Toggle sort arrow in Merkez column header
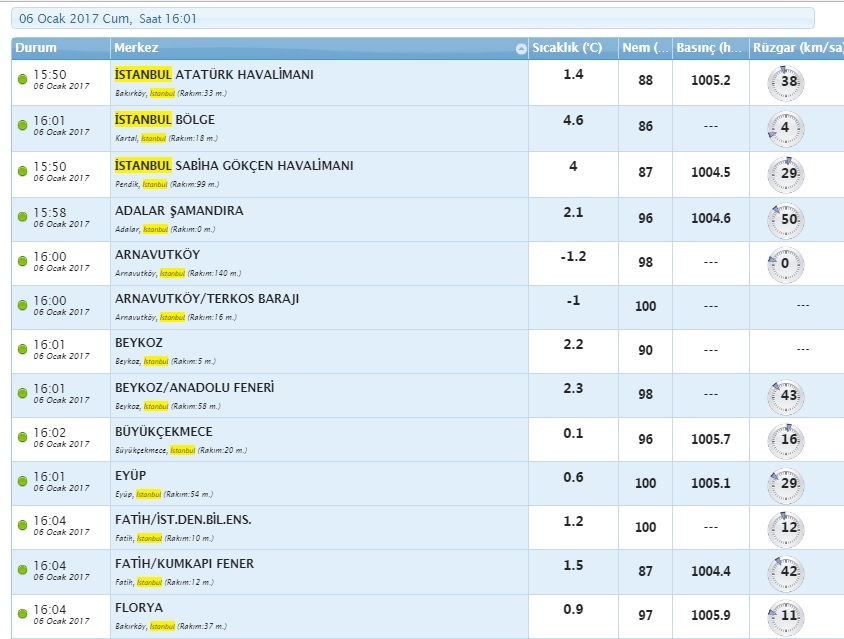 pyautogui.click(x=521, y=48)
